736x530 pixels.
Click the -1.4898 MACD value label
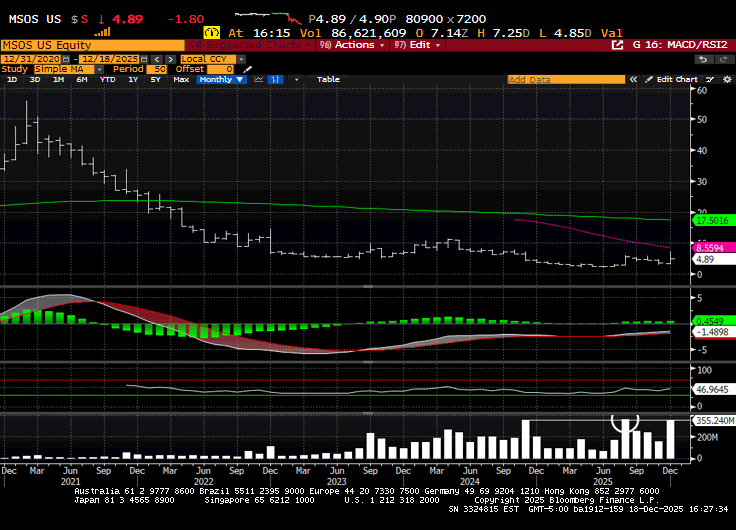click(x=712, y=332)
